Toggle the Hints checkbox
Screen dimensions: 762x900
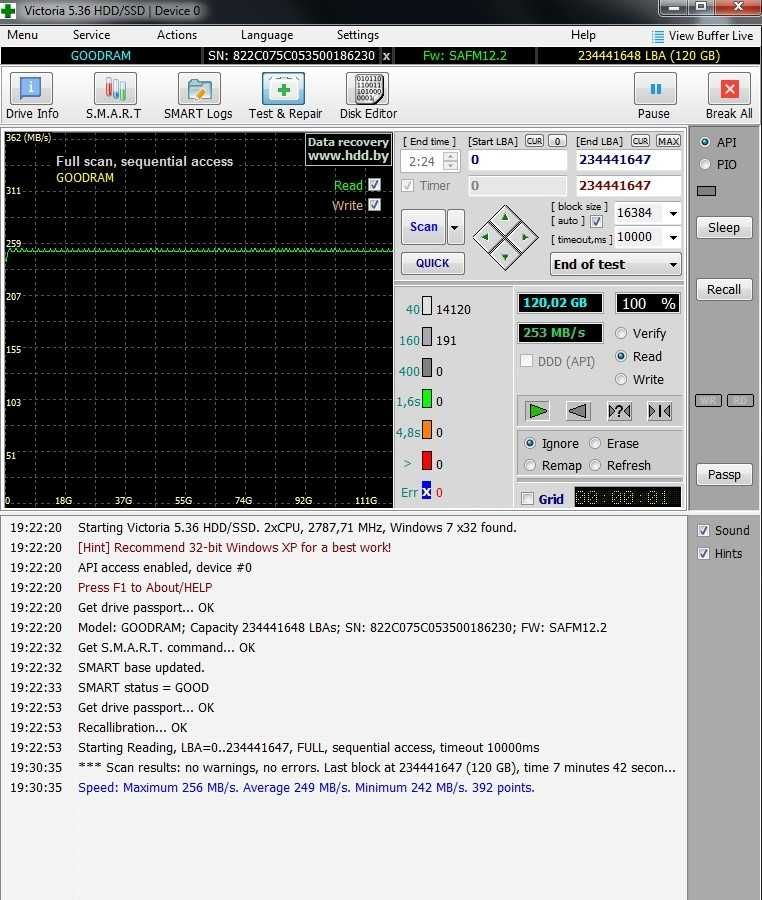point(703,553)
